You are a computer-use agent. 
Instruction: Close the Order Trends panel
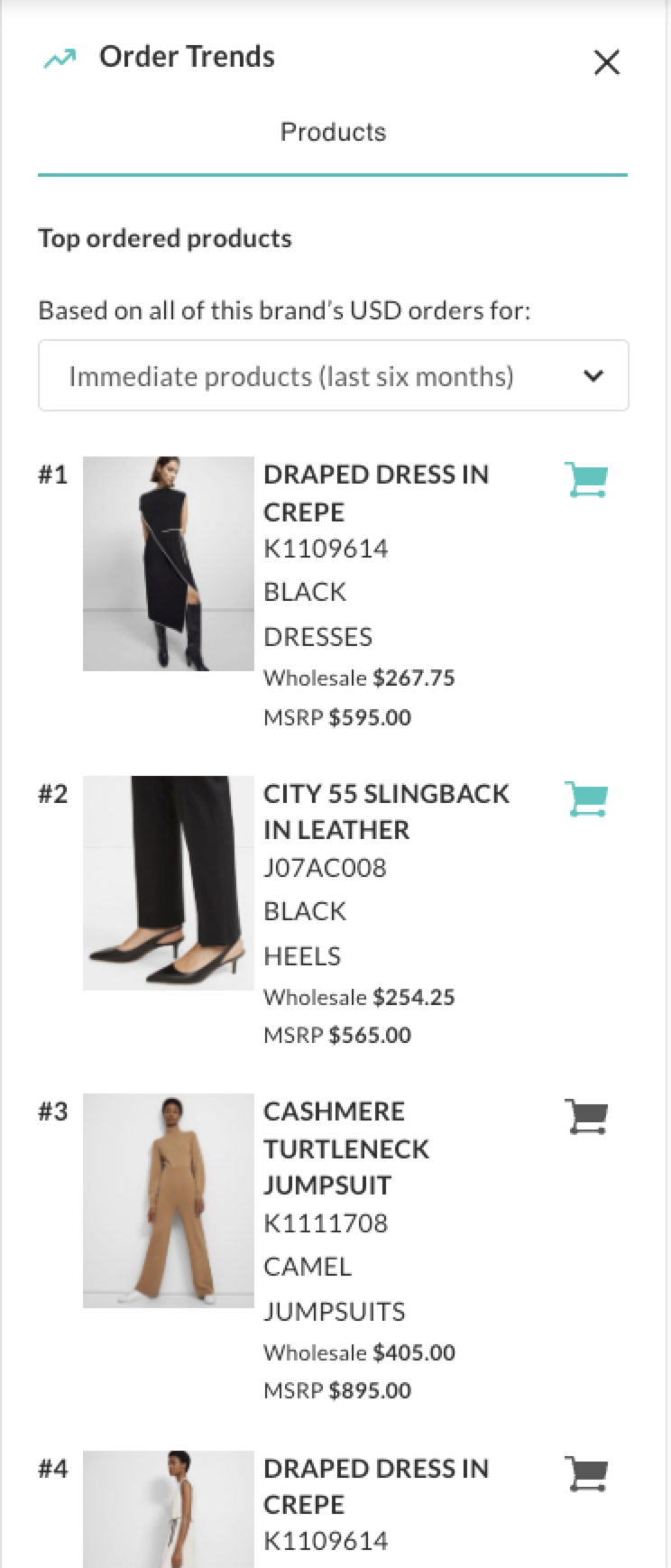(x=607, y=62)
